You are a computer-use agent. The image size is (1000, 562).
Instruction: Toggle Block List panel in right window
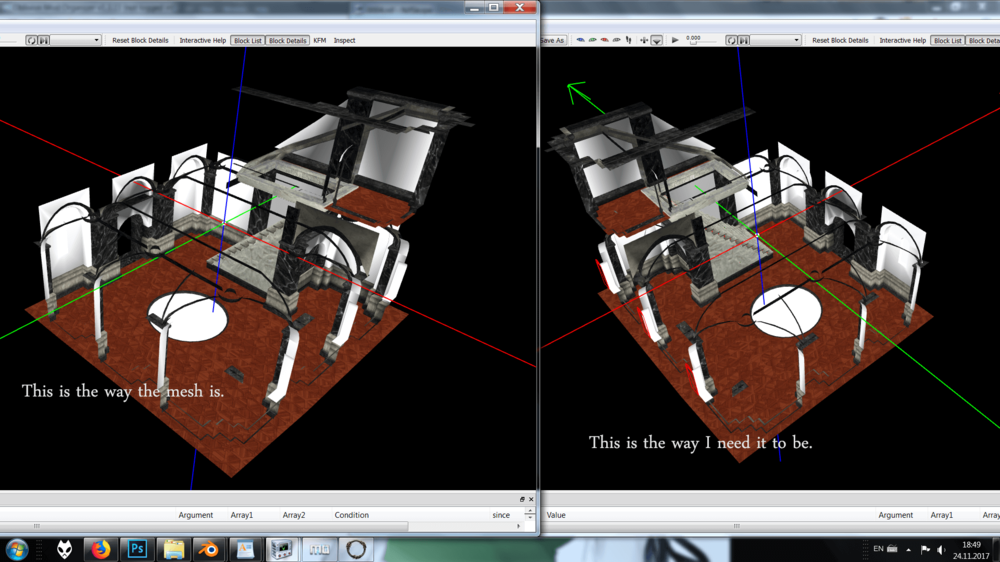(948, 40)
